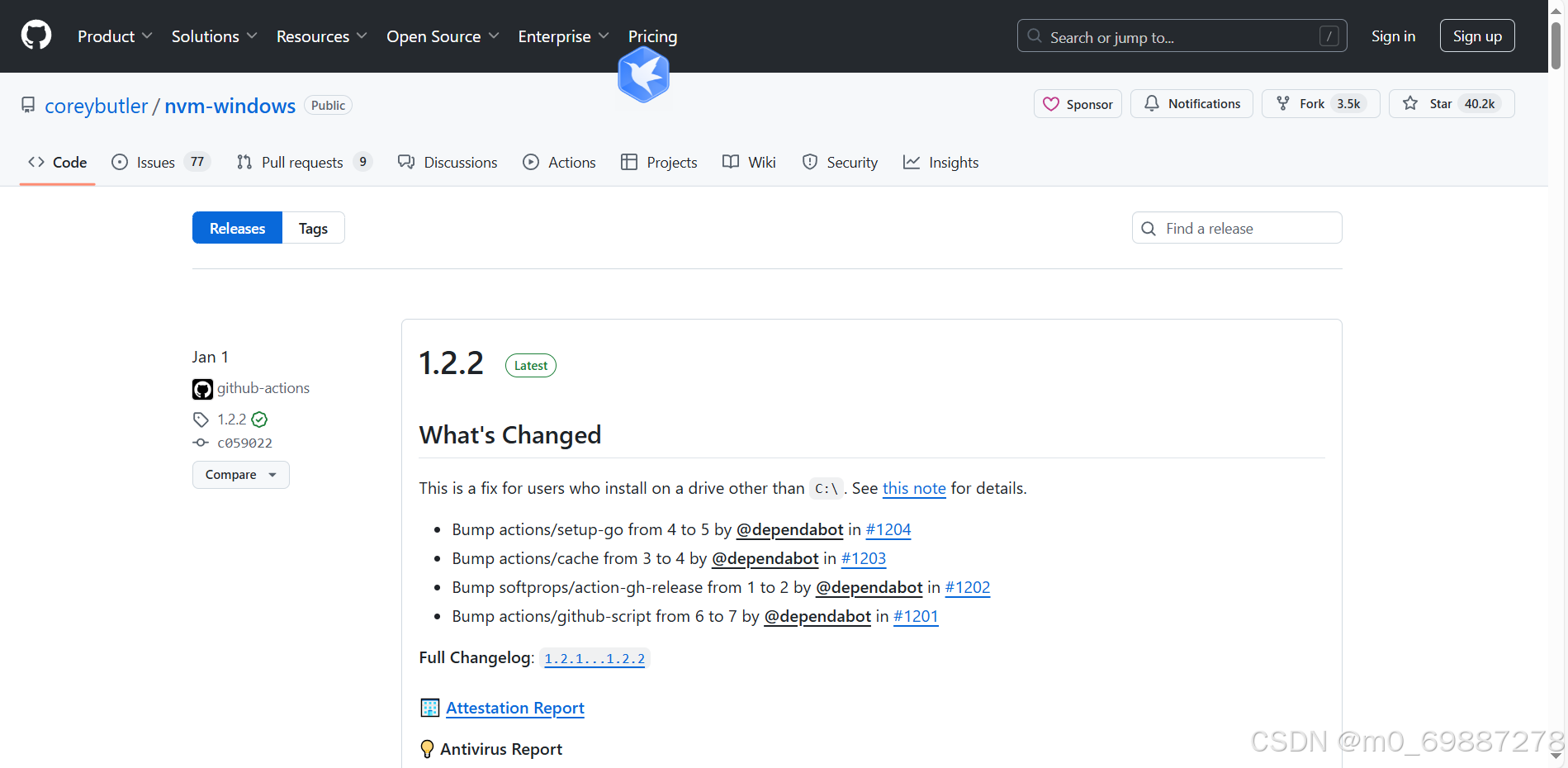Click the pull requests counter 9

tap(362, 162)
